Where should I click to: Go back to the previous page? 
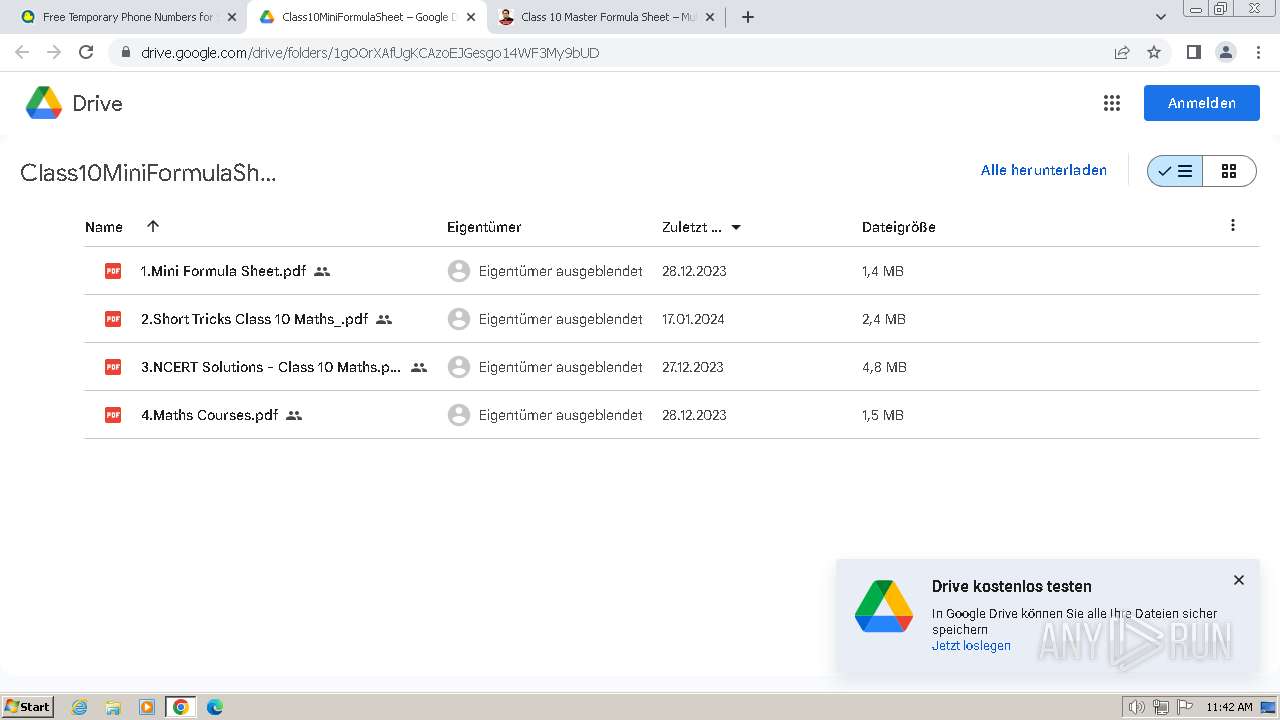click(22, 52)
